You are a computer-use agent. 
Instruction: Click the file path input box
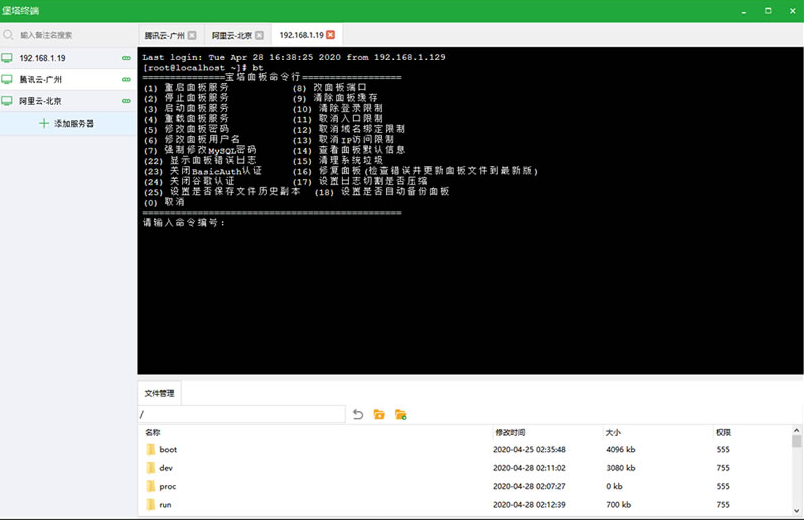pos(241,414)
